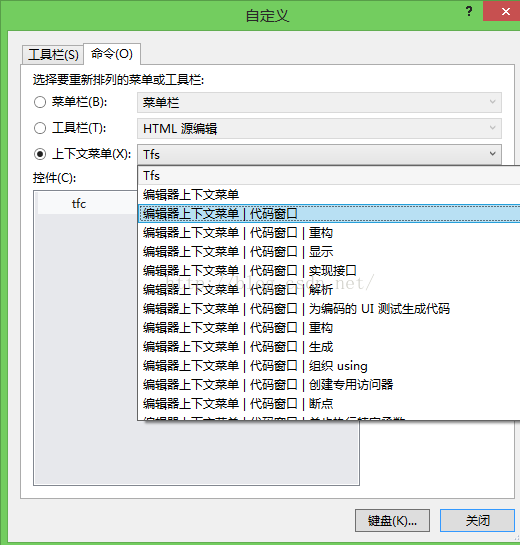Choose Tfs from the dropdown list

tap(329, 176)
